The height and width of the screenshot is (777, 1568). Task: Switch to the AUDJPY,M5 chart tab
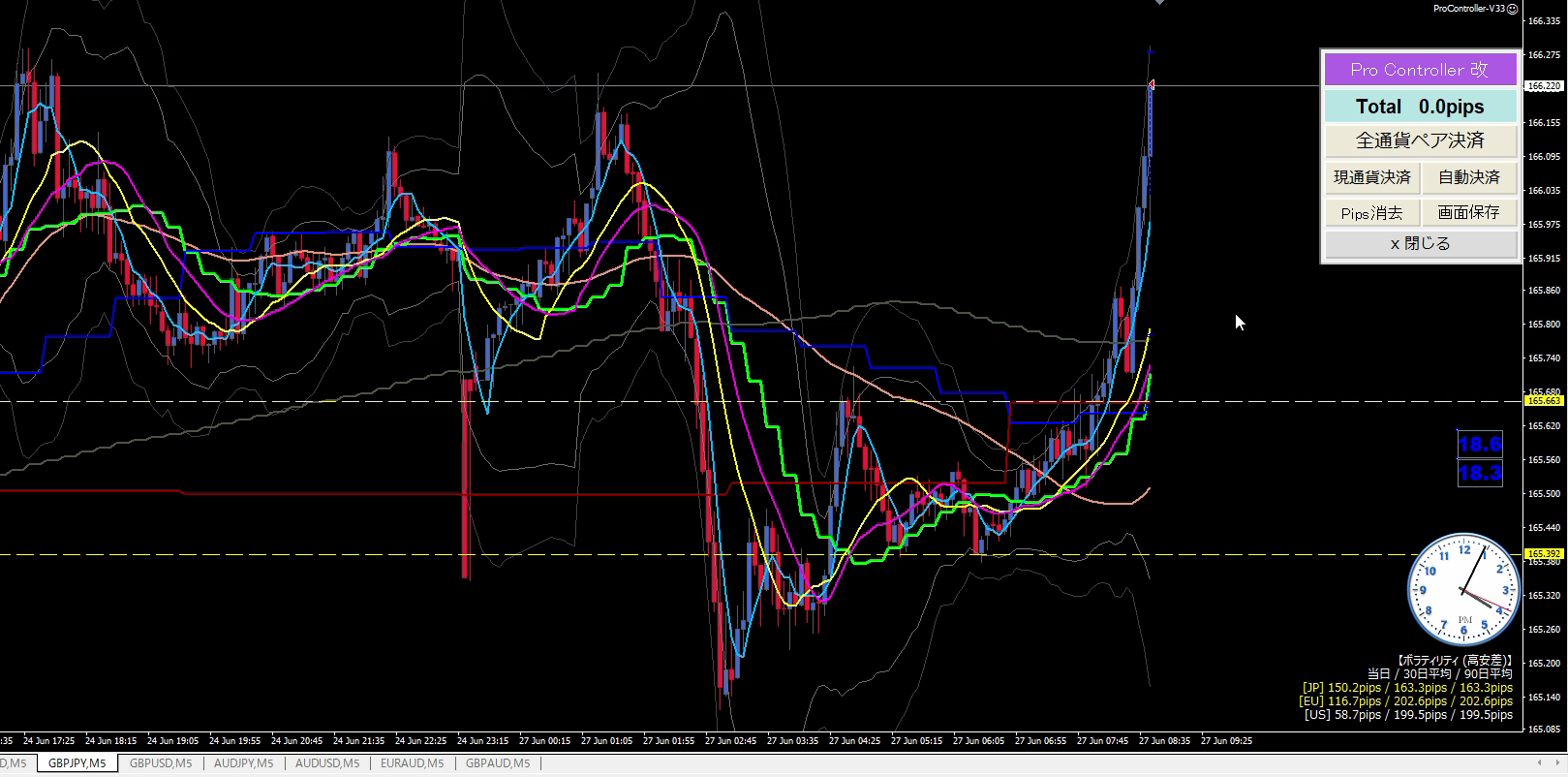pos(244,763)
